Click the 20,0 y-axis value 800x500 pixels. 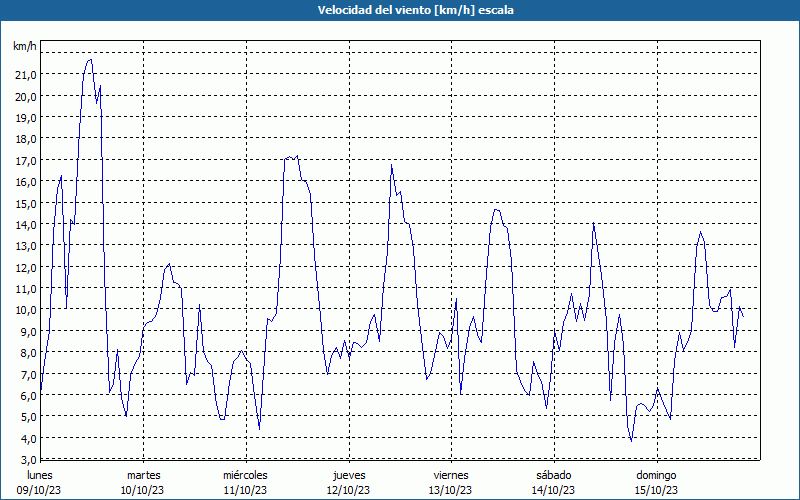[26, 96]
